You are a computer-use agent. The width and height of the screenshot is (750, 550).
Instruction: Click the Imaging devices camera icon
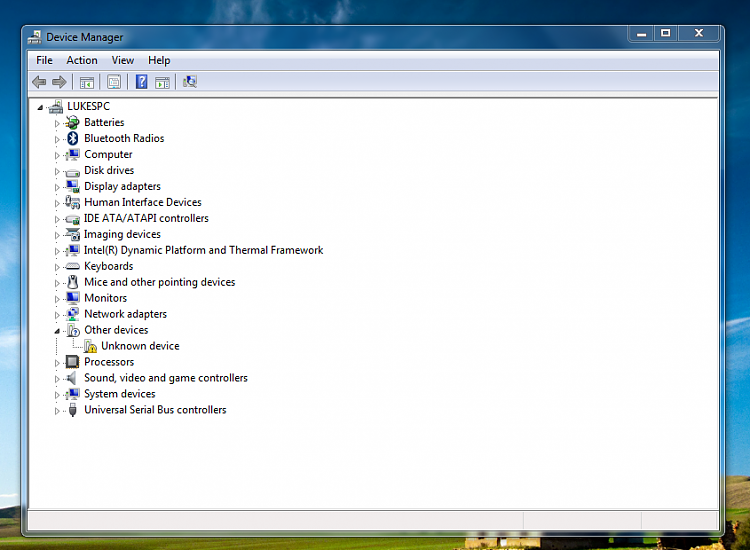tap(73, 234)
